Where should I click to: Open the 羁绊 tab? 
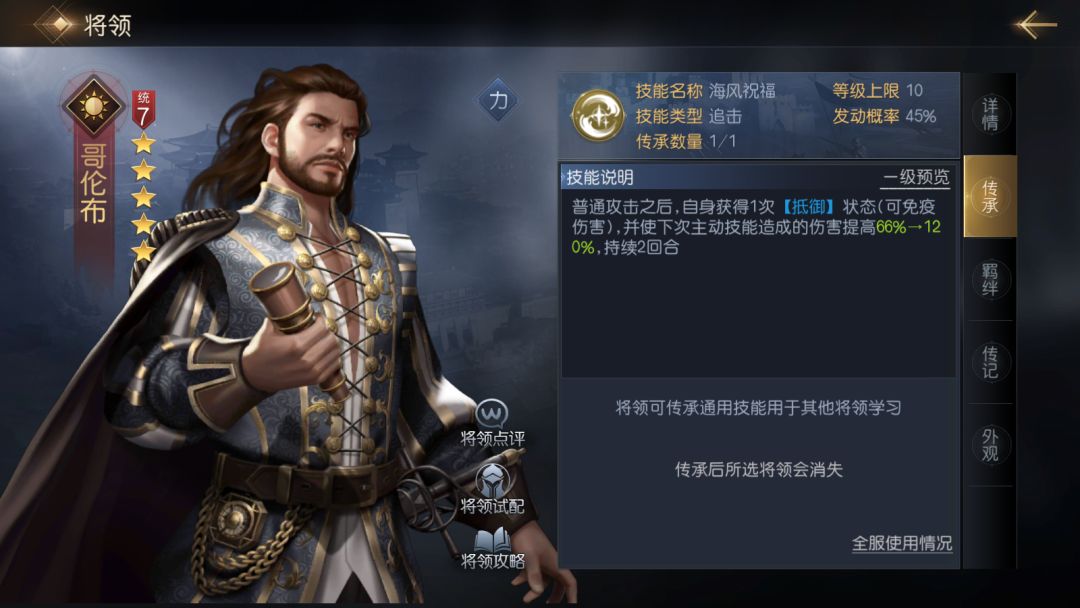[990, 279]
